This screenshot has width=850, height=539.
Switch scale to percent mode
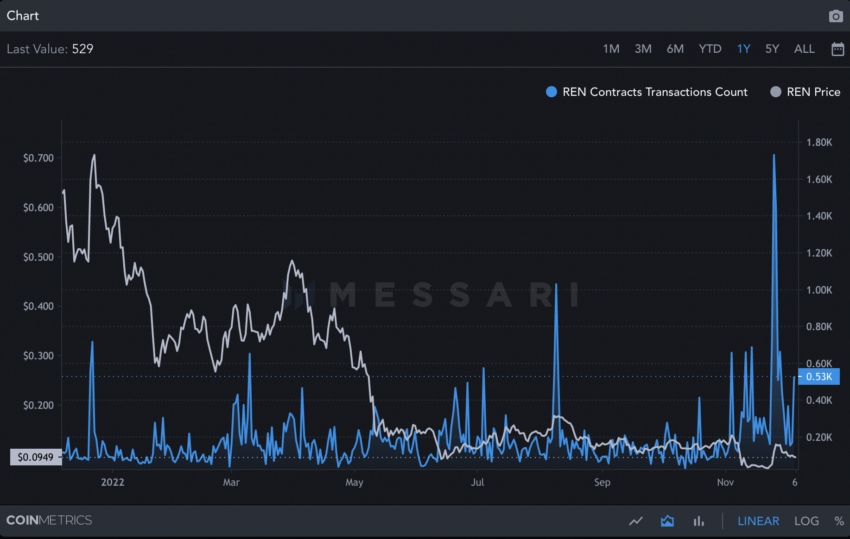(x=839, y=521)
